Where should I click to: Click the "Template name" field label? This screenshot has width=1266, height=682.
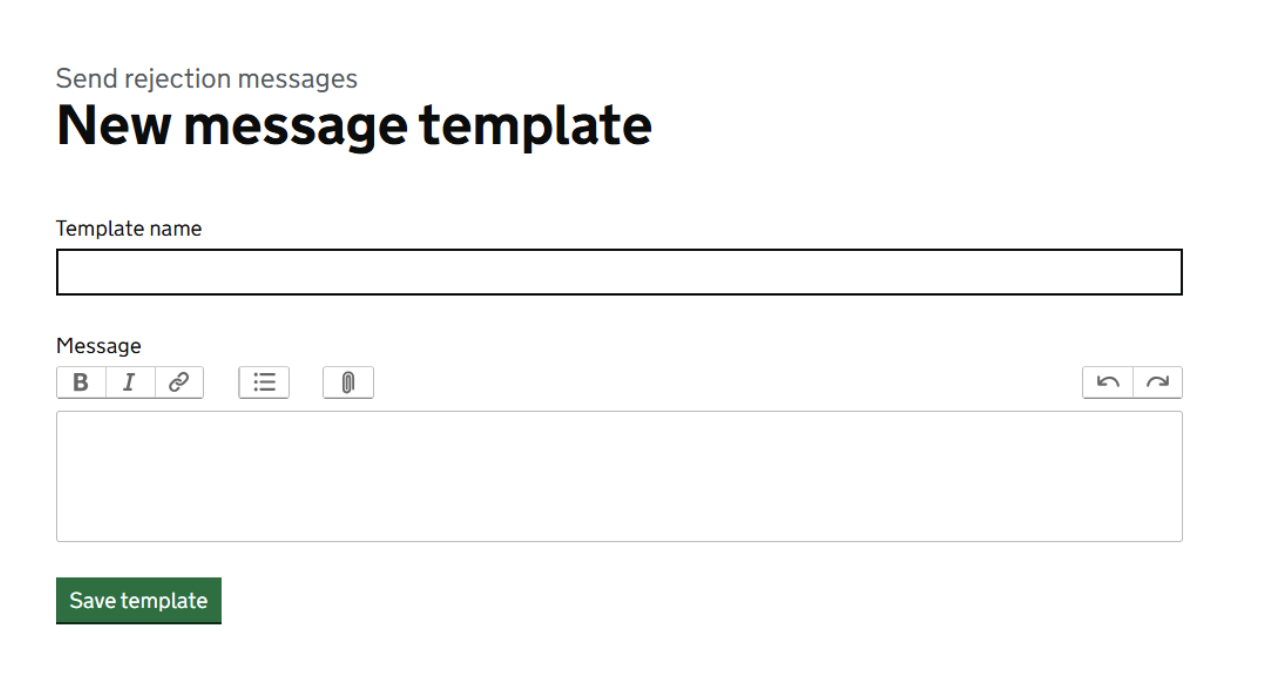coord(129,228)
